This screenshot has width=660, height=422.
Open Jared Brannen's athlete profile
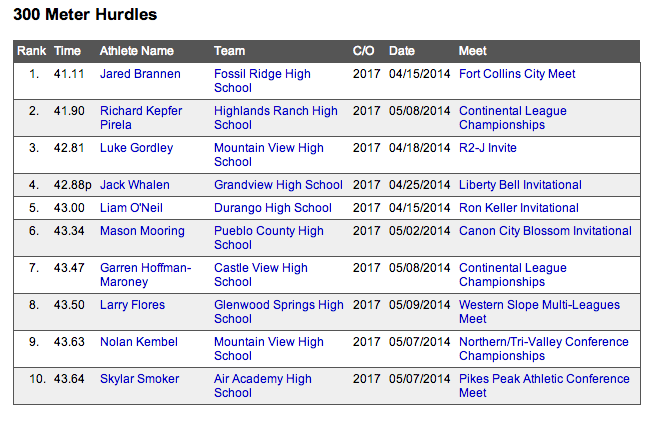140,74
